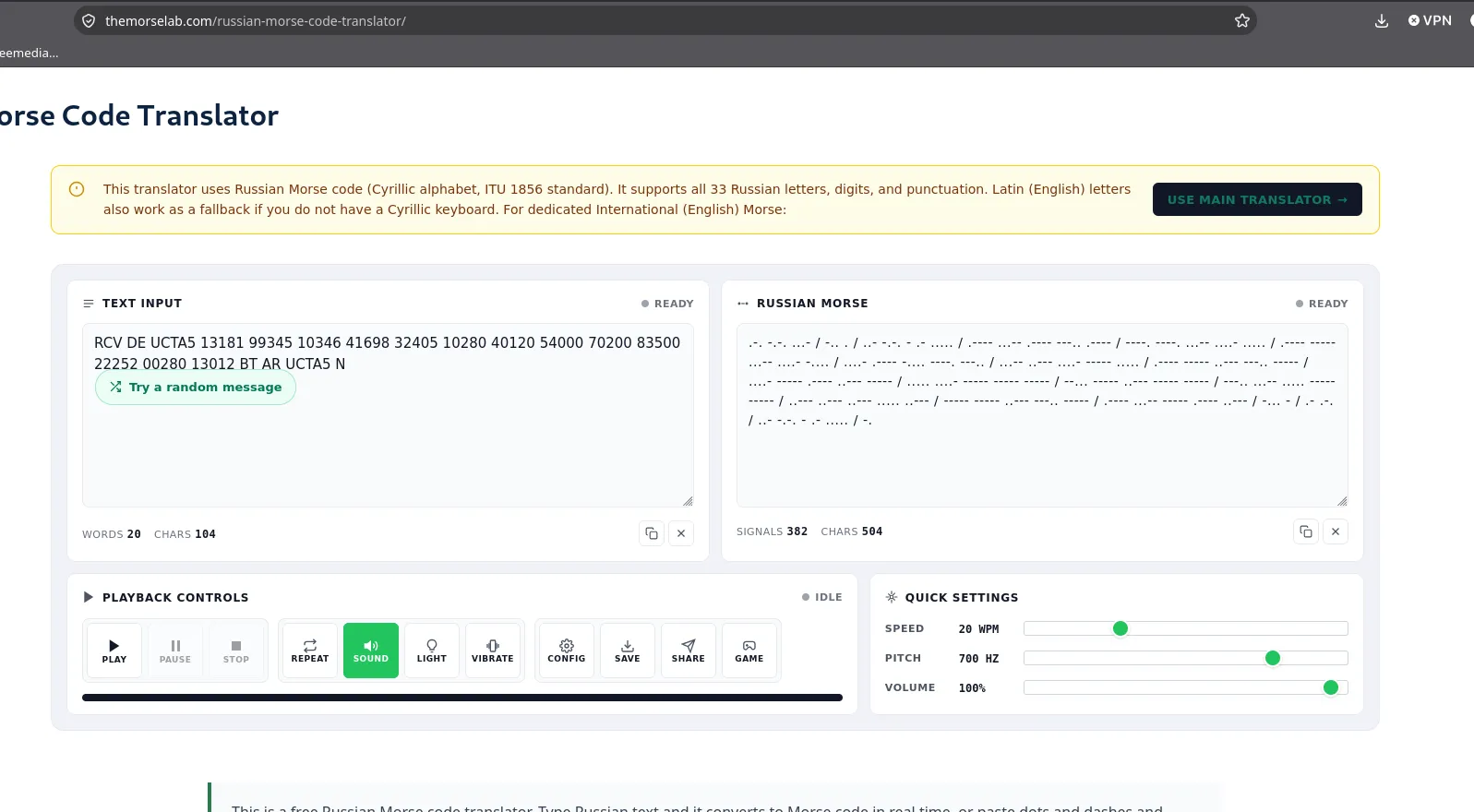This screenshot has height=812, width=1474.
Task: Click the Playback Controls heading
Action: pyautogui.click(x=175, y=598)
